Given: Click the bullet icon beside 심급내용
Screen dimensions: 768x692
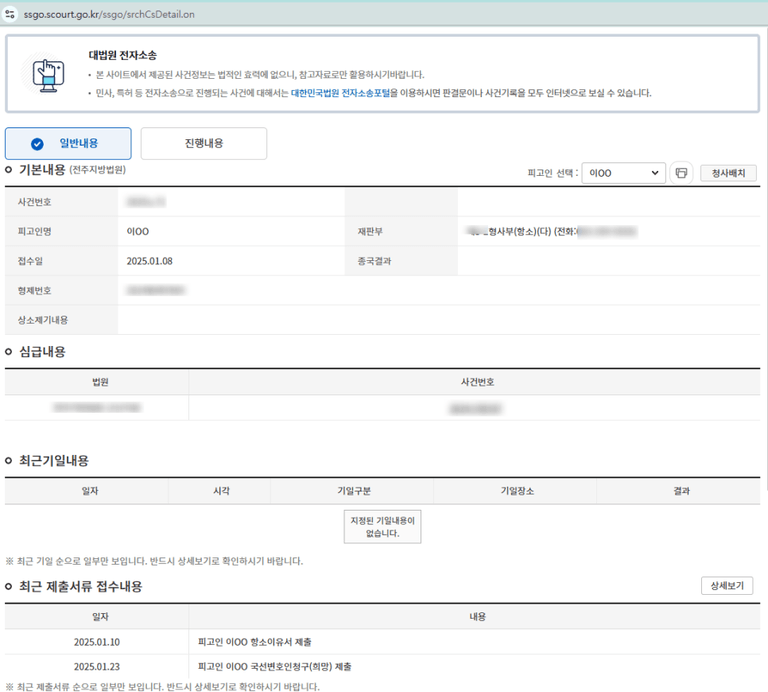Looking at the screenshot, I should [9, 352].
